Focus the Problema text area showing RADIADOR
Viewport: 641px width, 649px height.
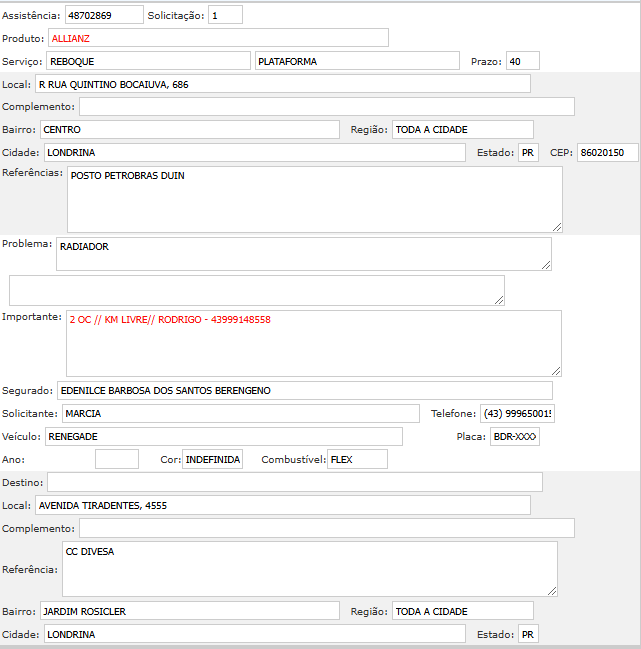pyautogui.click(x=303, y=253)
